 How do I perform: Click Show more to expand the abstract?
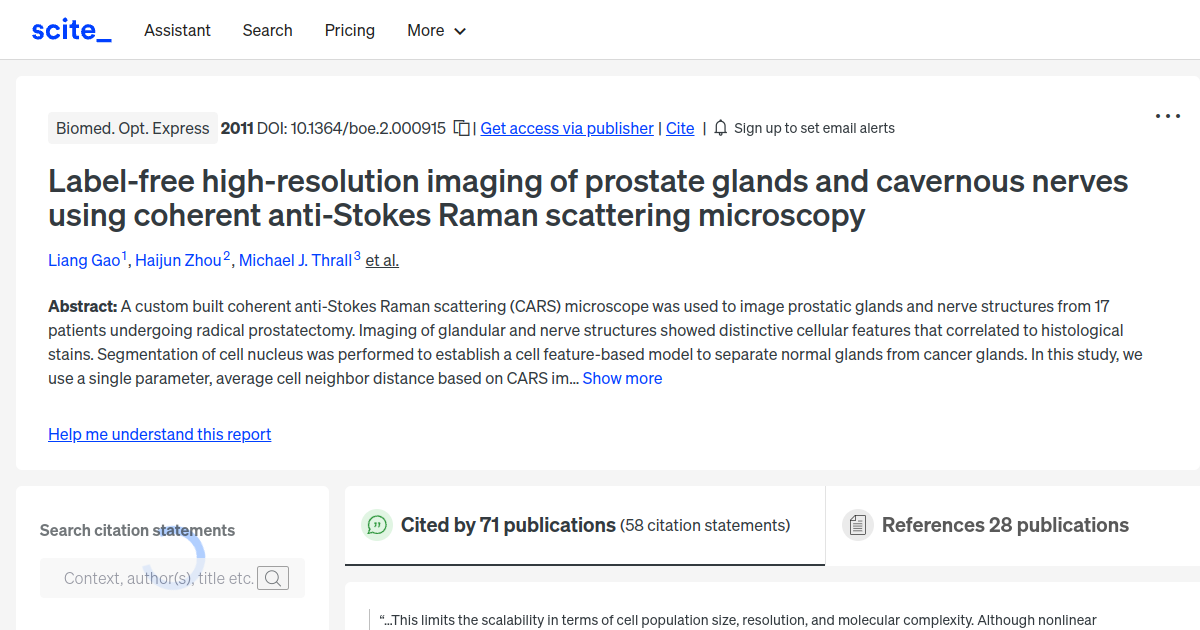click(x=622, y=378)
